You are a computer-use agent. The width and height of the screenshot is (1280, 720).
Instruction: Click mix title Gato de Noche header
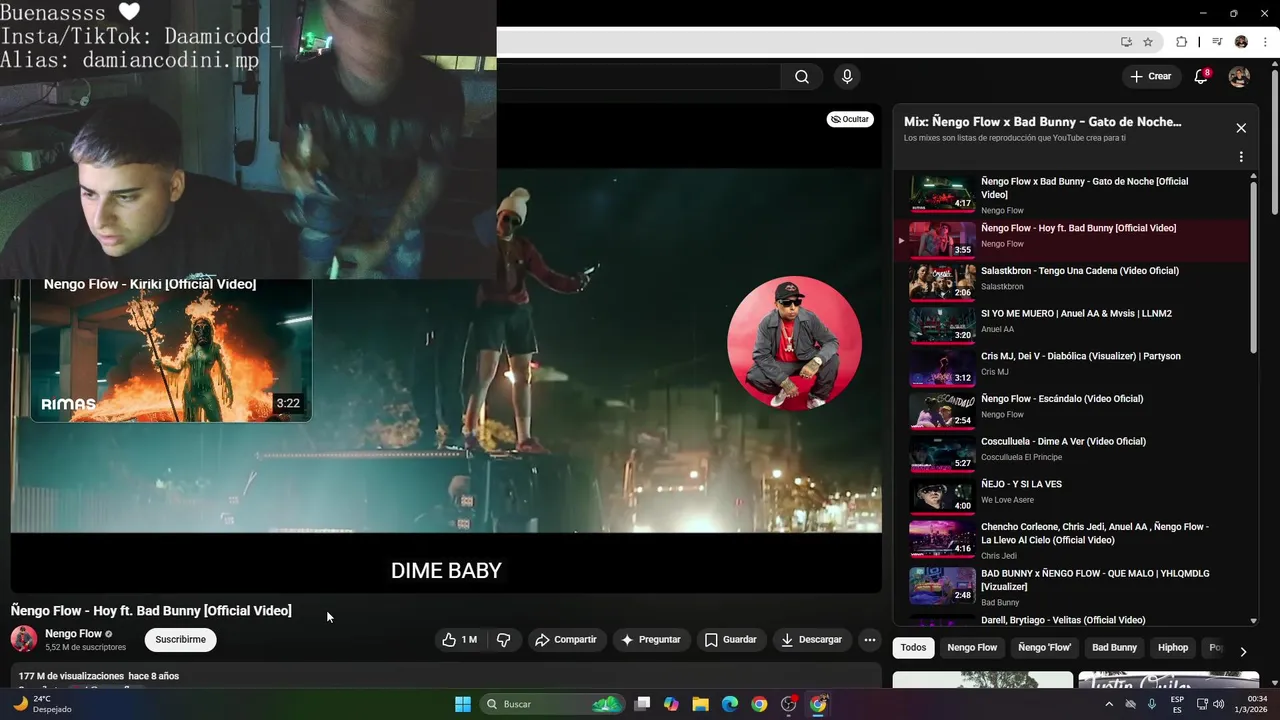(1042, 122)
